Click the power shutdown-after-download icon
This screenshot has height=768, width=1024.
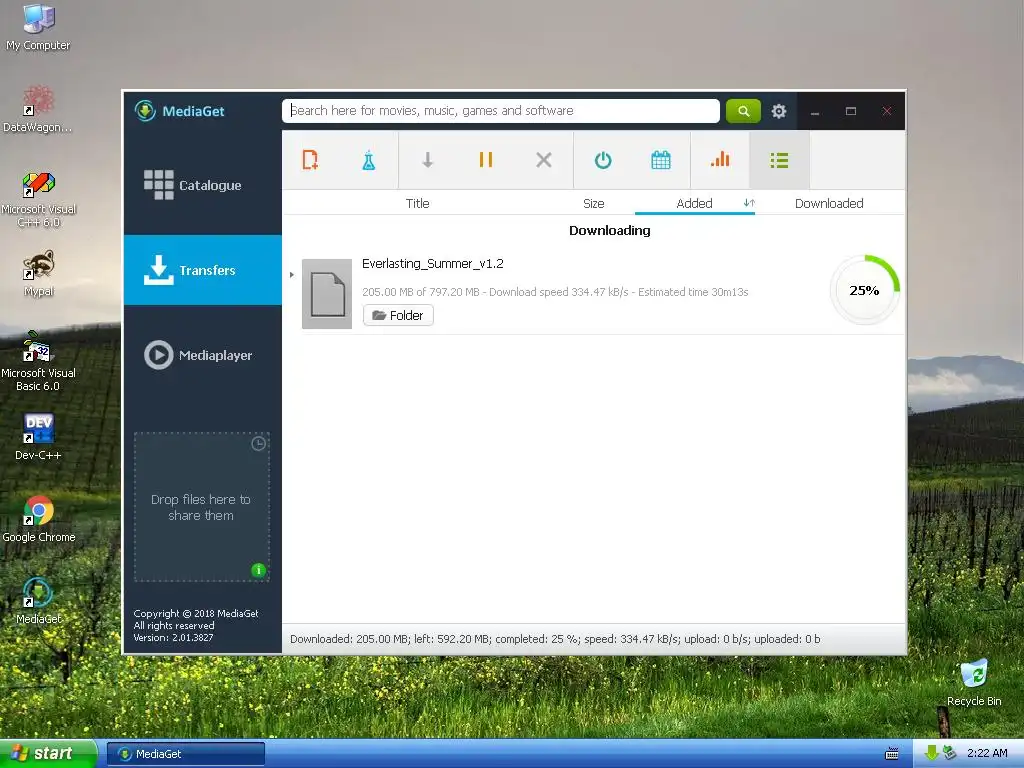[603, 160]
